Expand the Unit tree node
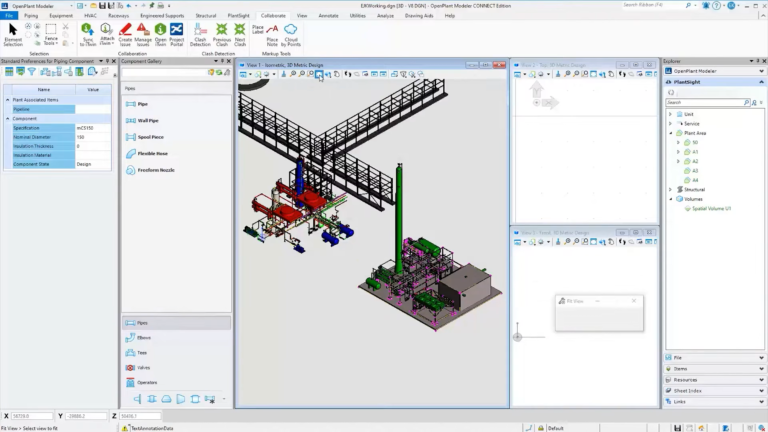Image resolution: width=768 pixels, height=432 pixels. 671,114
